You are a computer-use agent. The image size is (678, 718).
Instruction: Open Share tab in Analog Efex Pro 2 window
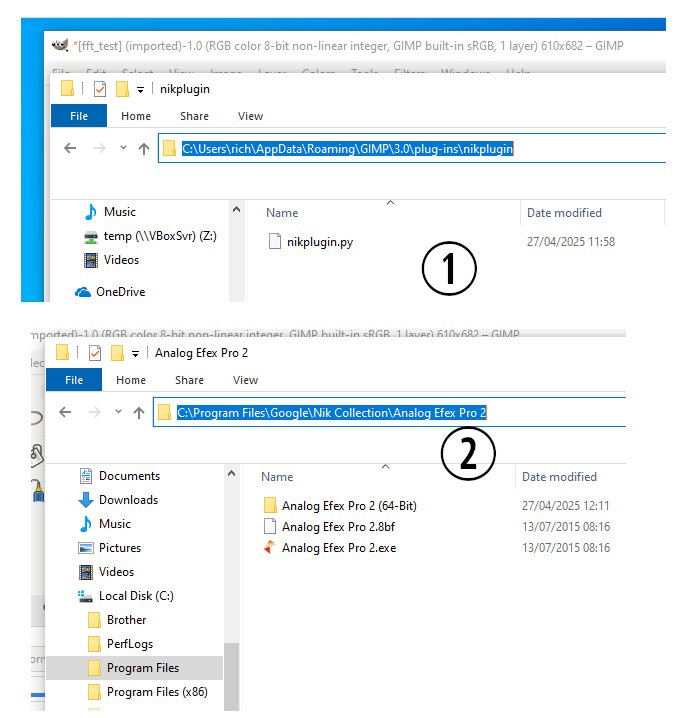(189, 380)
